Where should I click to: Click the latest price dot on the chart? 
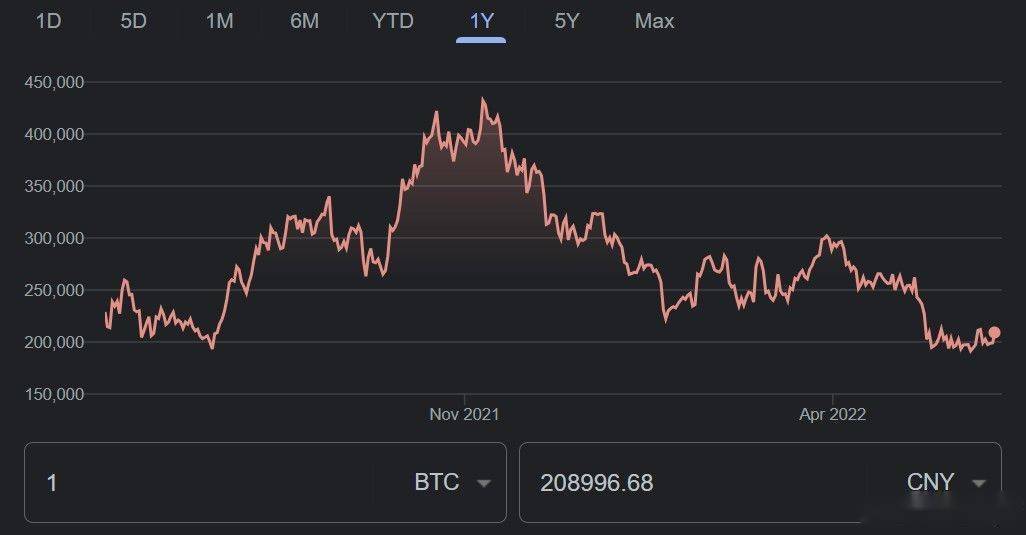(994, 333)
